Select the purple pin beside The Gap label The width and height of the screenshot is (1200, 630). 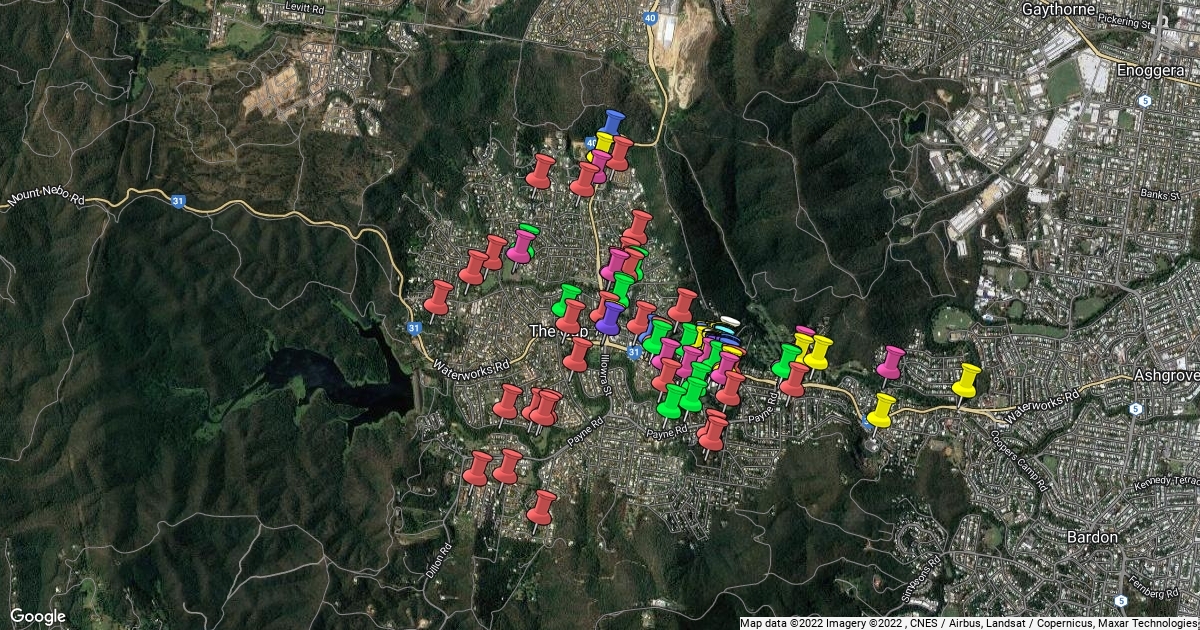point(609,317)
